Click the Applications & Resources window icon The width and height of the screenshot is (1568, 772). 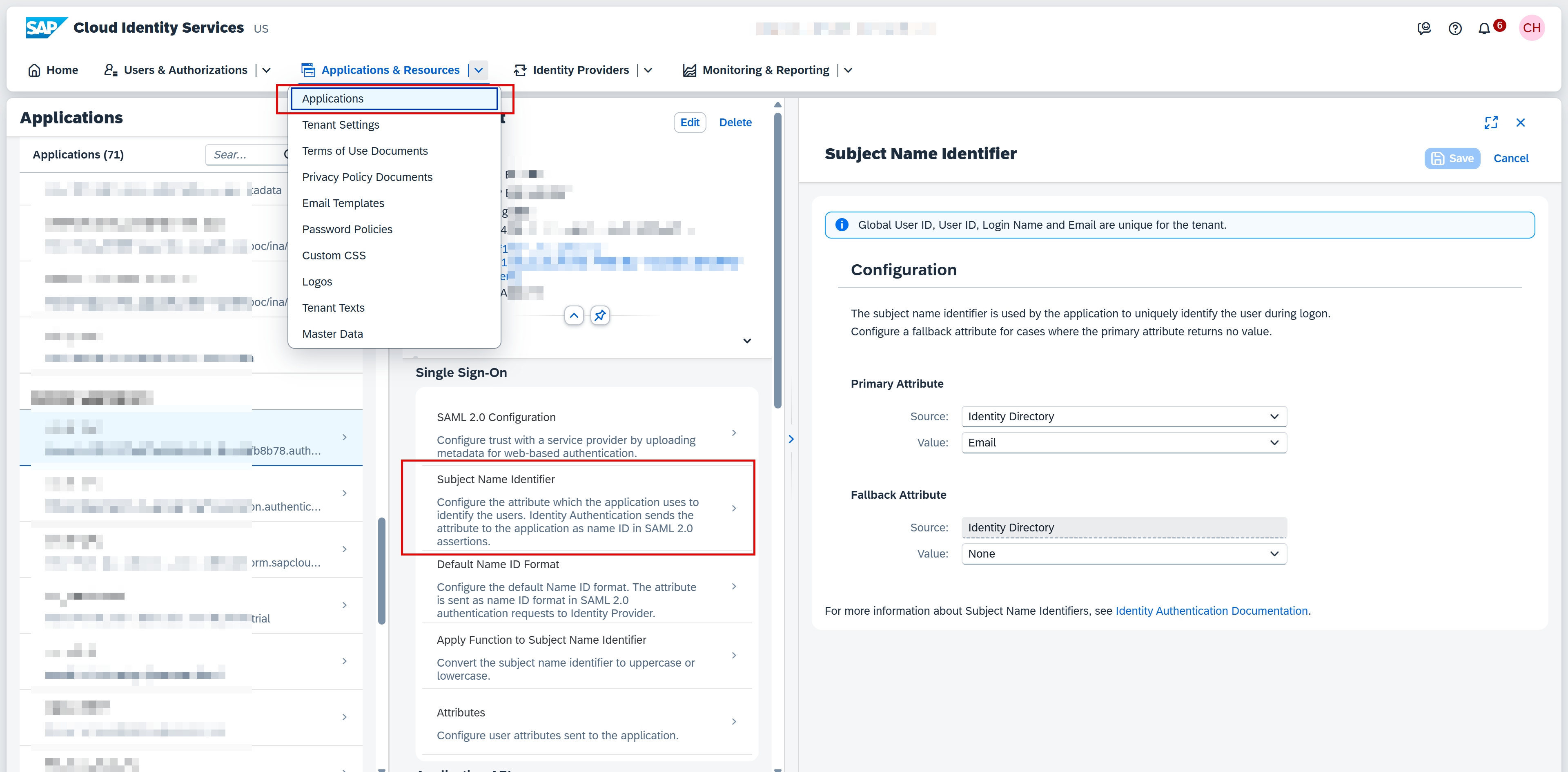click(x=309, y=70)
